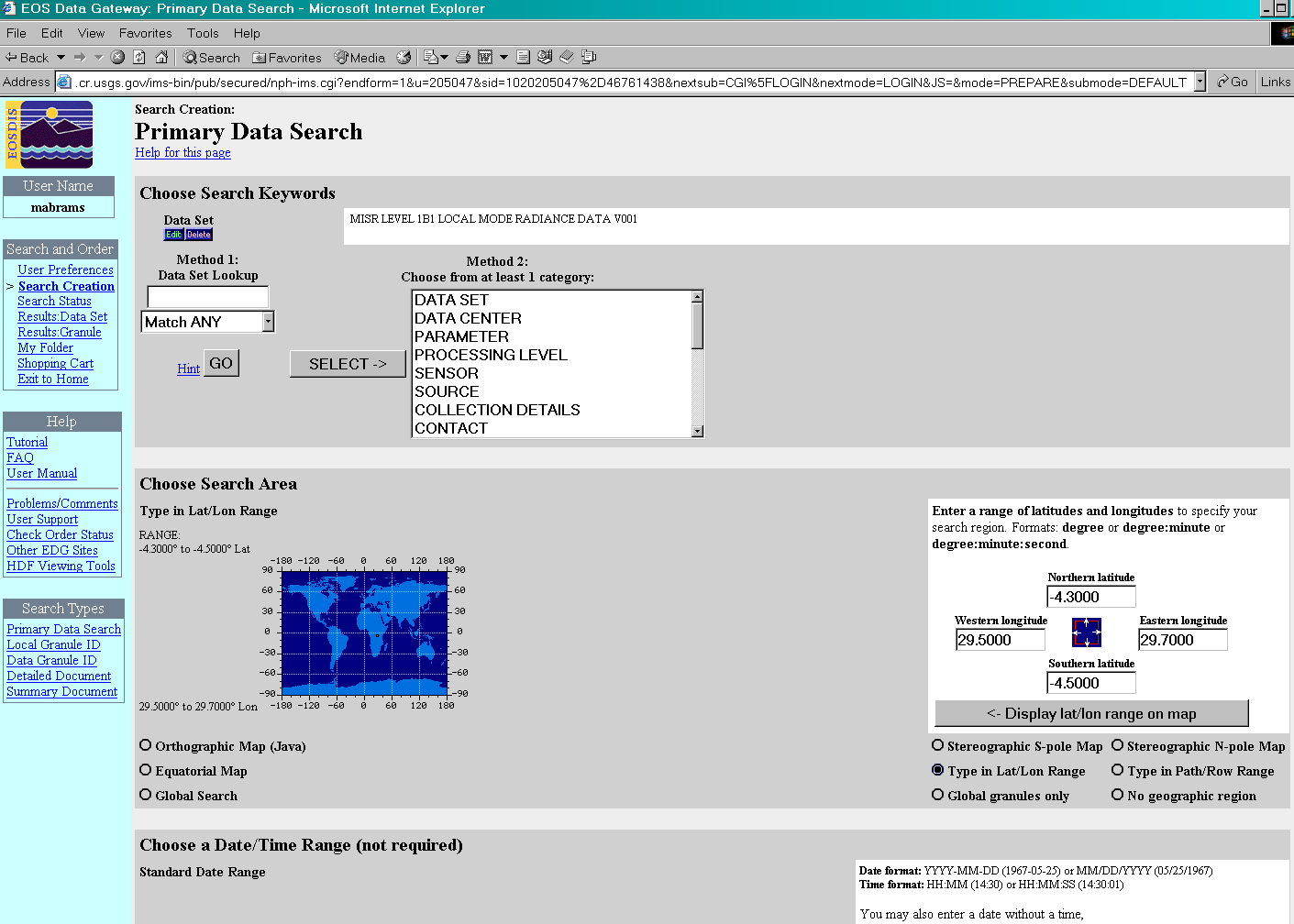Screen dimensions: 1294x924
Task: Click the Forward navigation arrow
Action: (x=80, y=57)
